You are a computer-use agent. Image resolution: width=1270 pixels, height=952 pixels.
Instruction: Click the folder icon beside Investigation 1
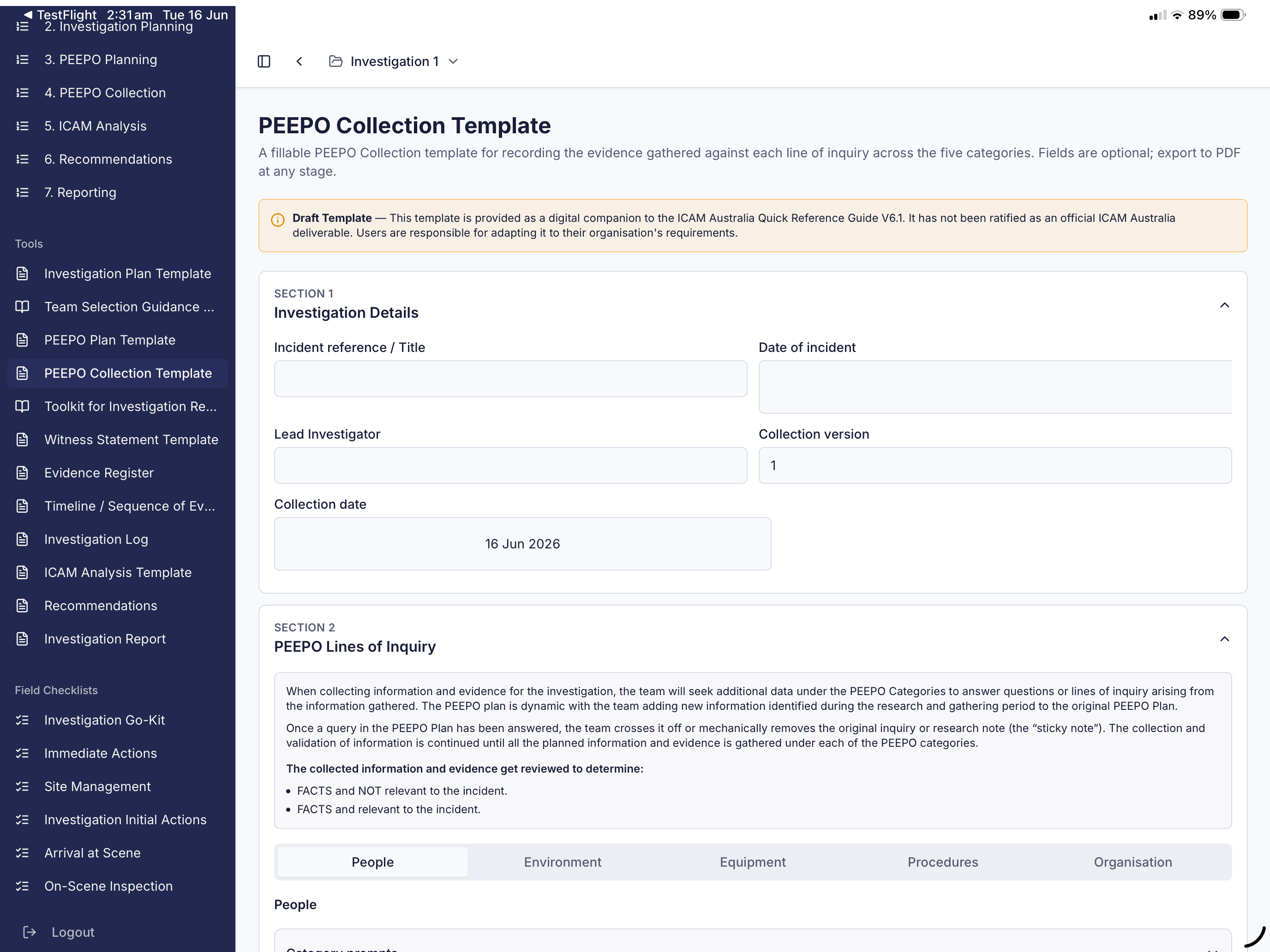click(x=336, y=61)
